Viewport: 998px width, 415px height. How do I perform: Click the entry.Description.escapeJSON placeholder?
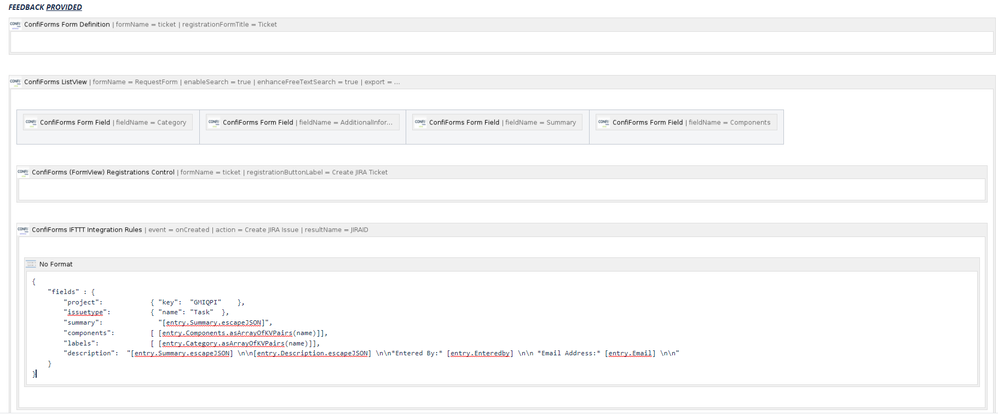tap(312, 353)
